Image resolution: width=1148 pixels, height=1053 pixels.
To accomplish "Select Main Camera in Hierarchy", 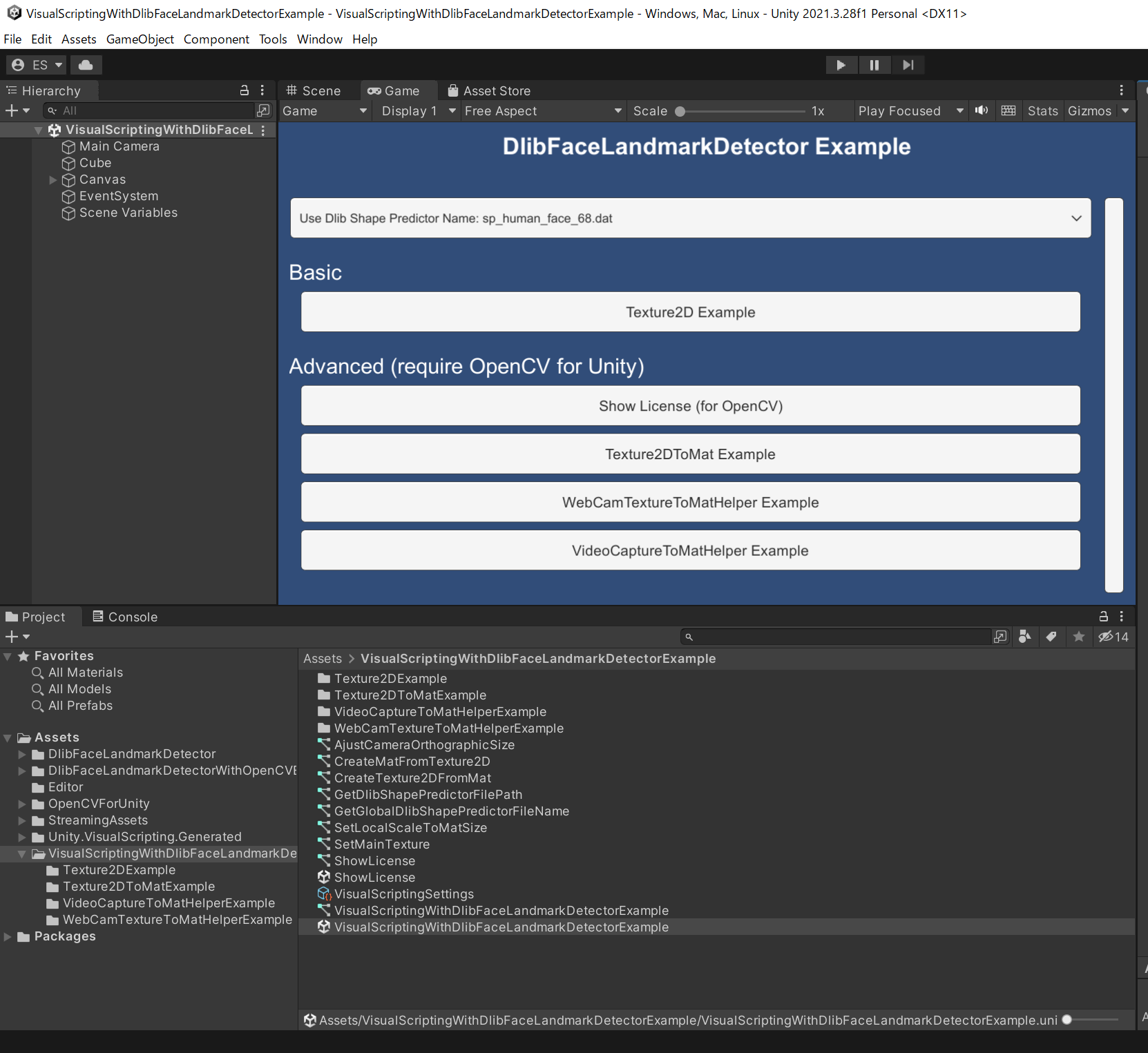I will [119, 146].
